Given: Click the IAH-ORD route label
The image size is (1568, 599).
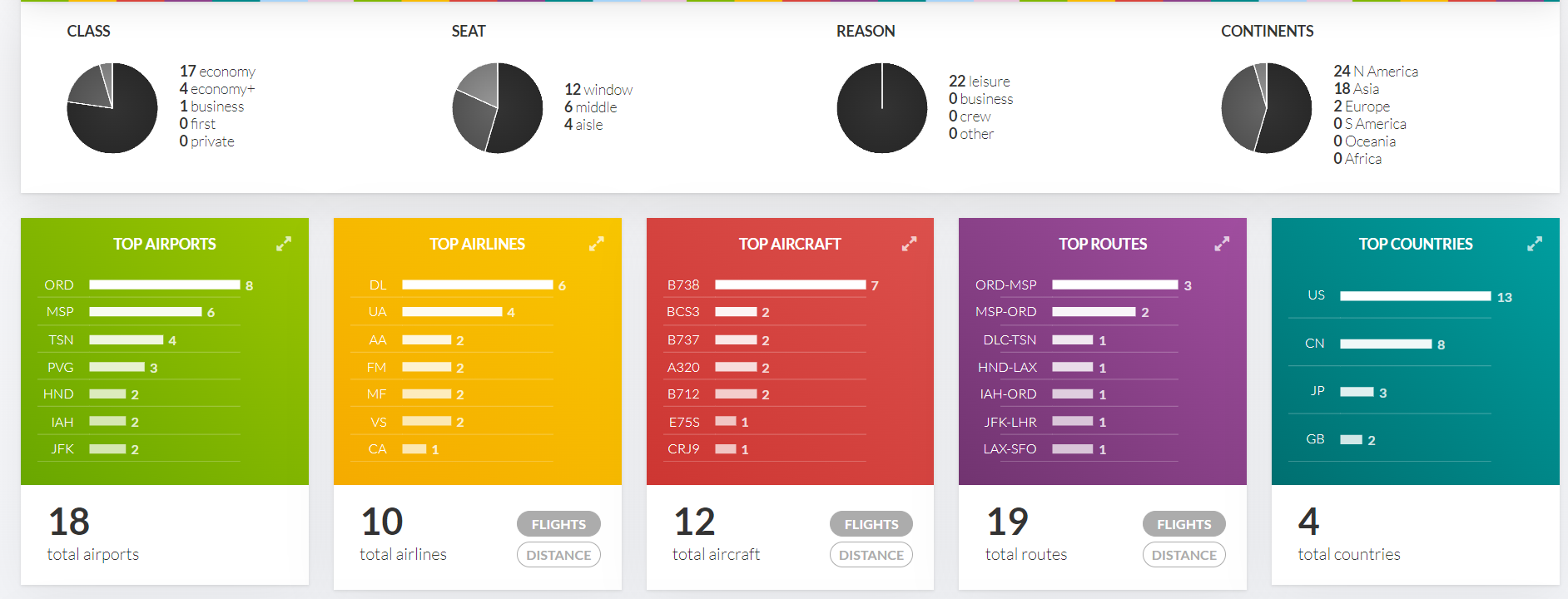Looking at the screenshot, I should click(1008, 394).
